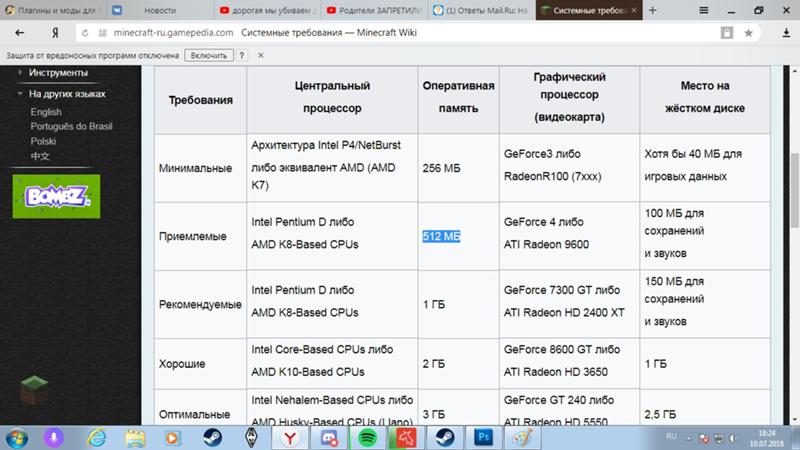The image size is (800, 450).
Task: Click the highlighted 512 МБ cell
Action: tap(441, 236)
